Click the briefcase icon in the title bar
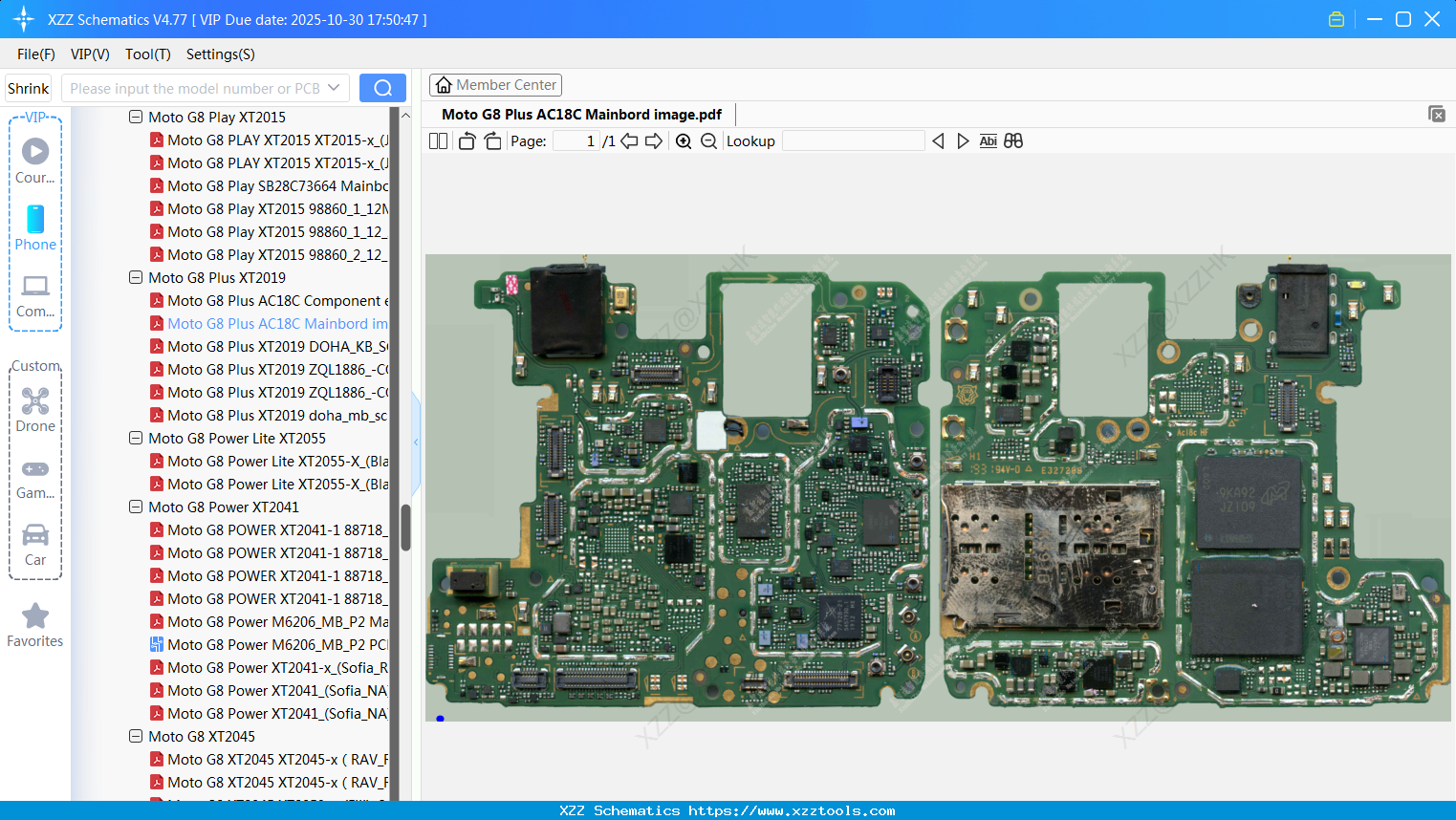This screenshot has height=820, width=1456. (1336, 18)
